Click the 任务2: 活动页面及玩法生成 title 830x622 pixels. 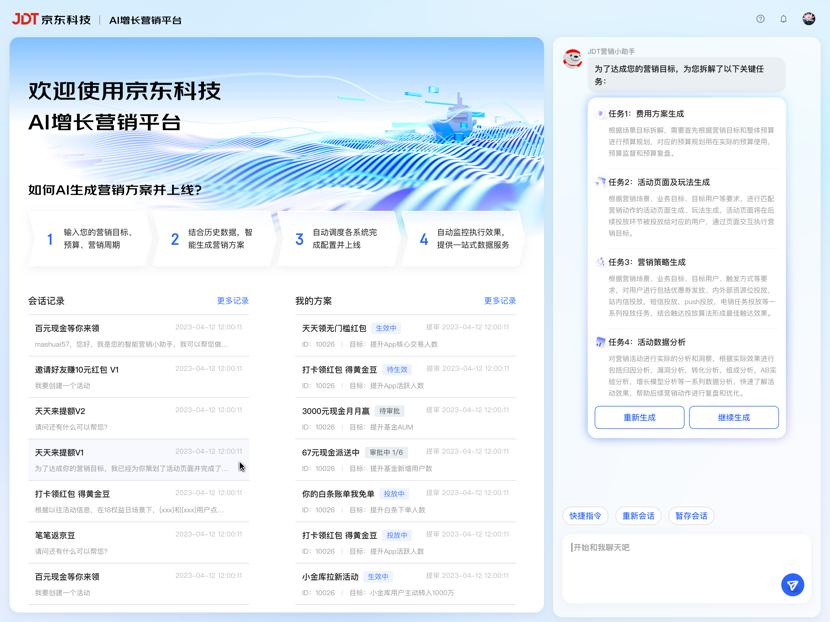coord(658,182)
